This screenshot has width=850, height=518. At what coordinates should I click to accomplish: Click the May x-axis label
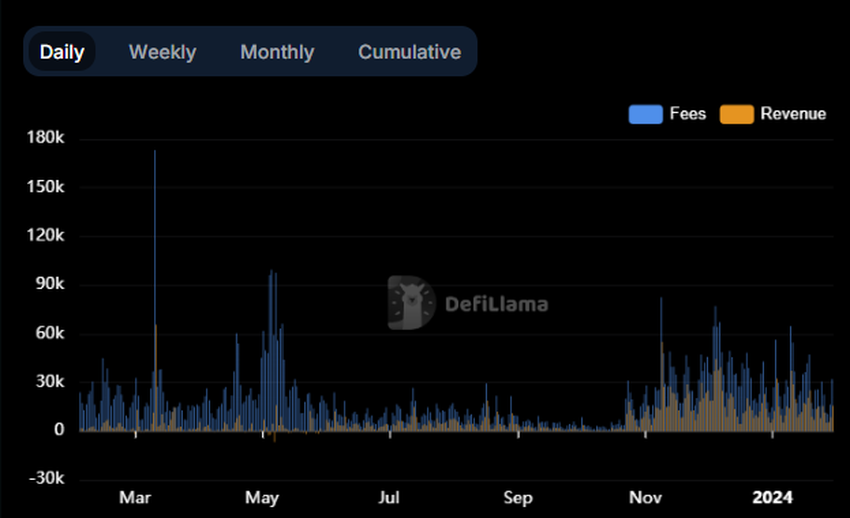(262, 498)
